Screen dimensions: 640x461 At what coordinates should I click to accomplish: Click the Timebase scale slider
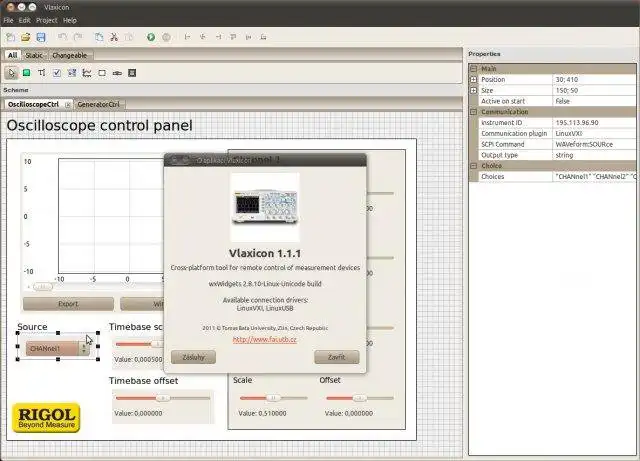tap(140, 344)
